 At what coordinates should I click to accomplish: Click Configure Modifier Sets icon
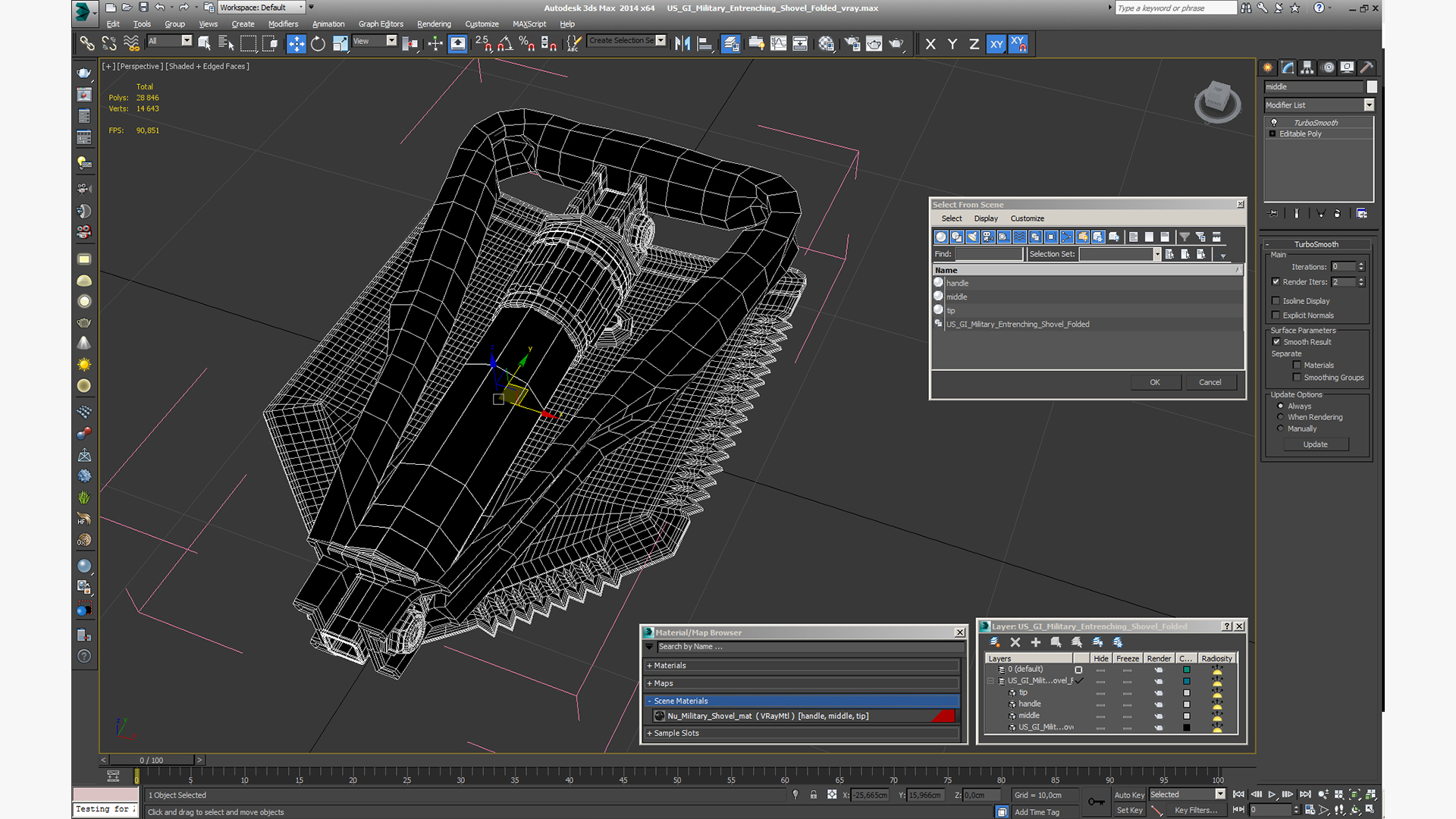click(1362, 214)
